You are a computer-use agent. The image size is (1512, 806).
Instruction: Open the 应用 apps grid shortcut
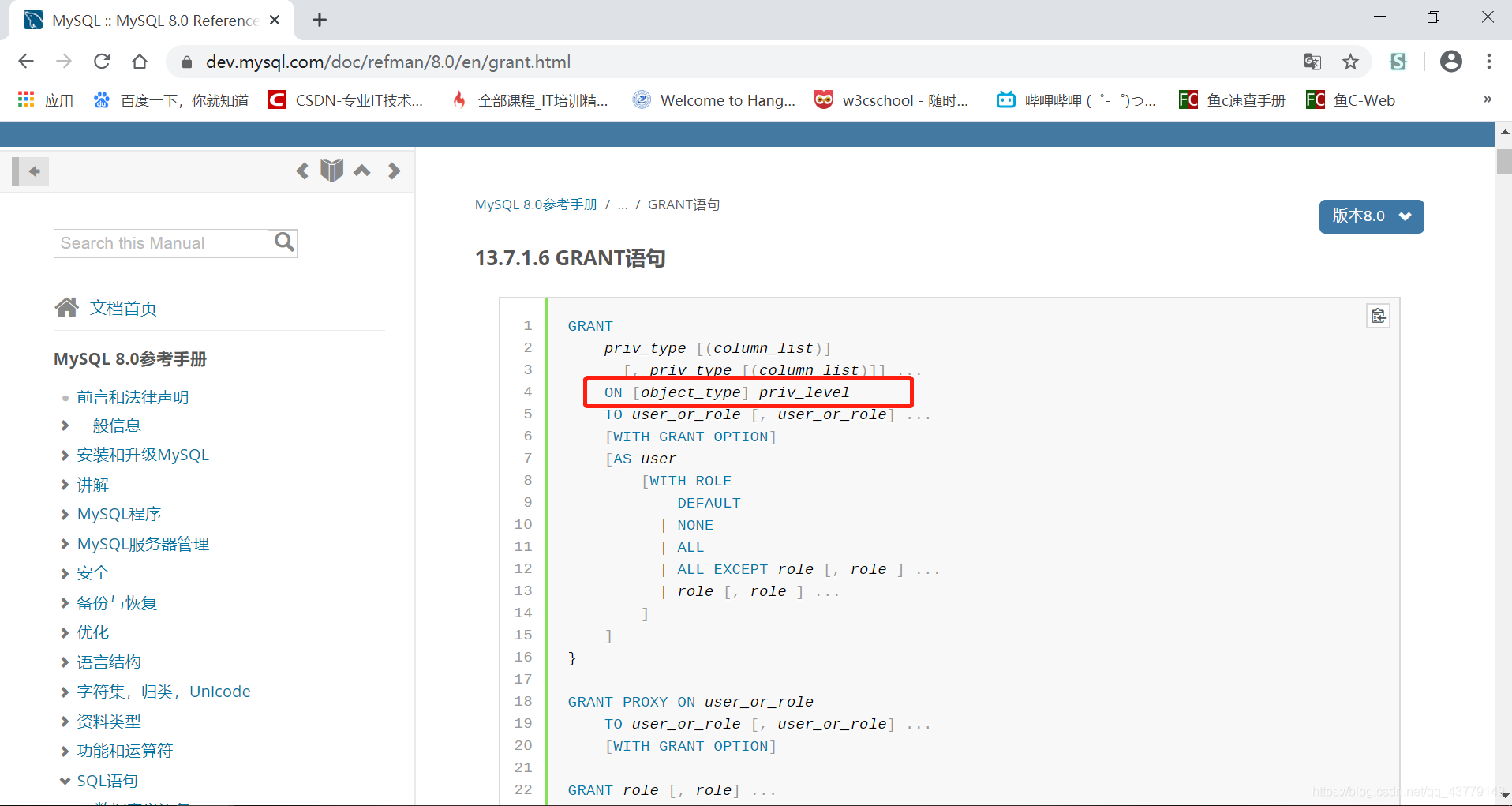(46, 100)
